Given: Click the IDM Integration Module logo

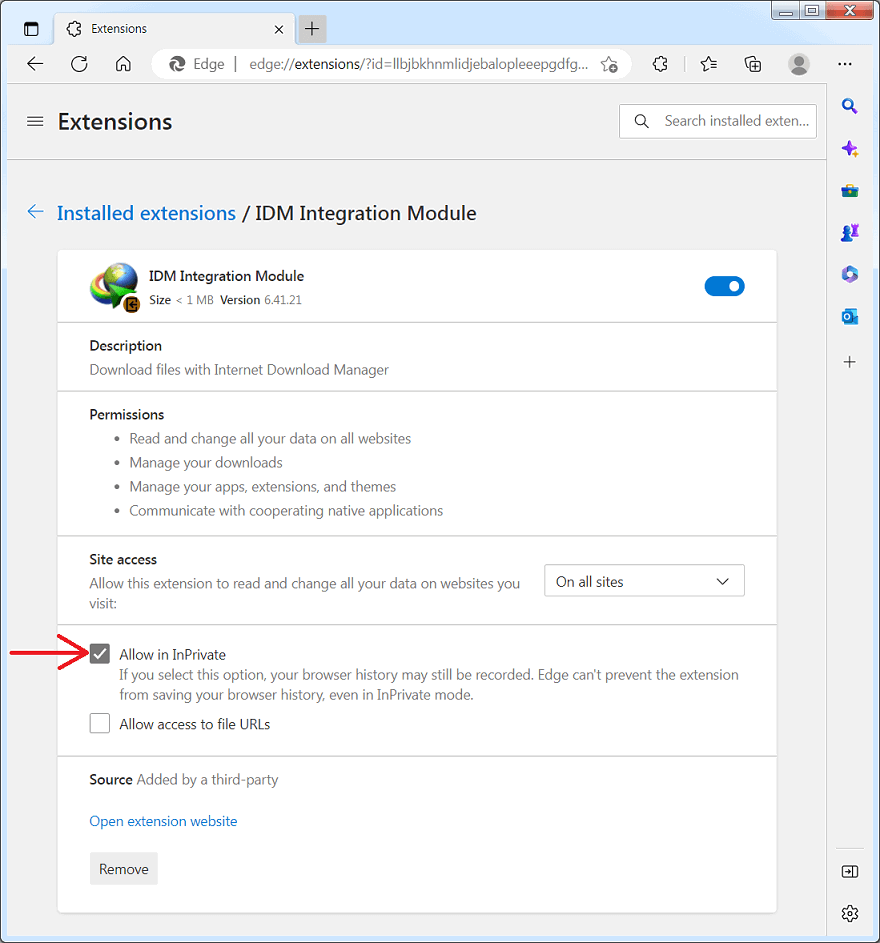Looking at the screenshot, I should (115, 286).
